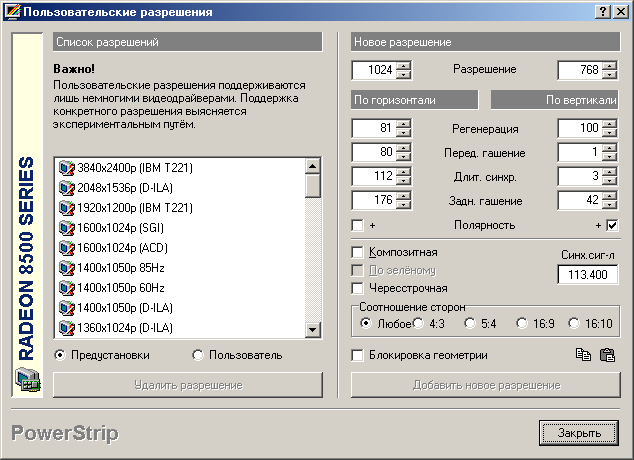Increase vertical Регенерация value 100 with up arrow

pos(610,124)
